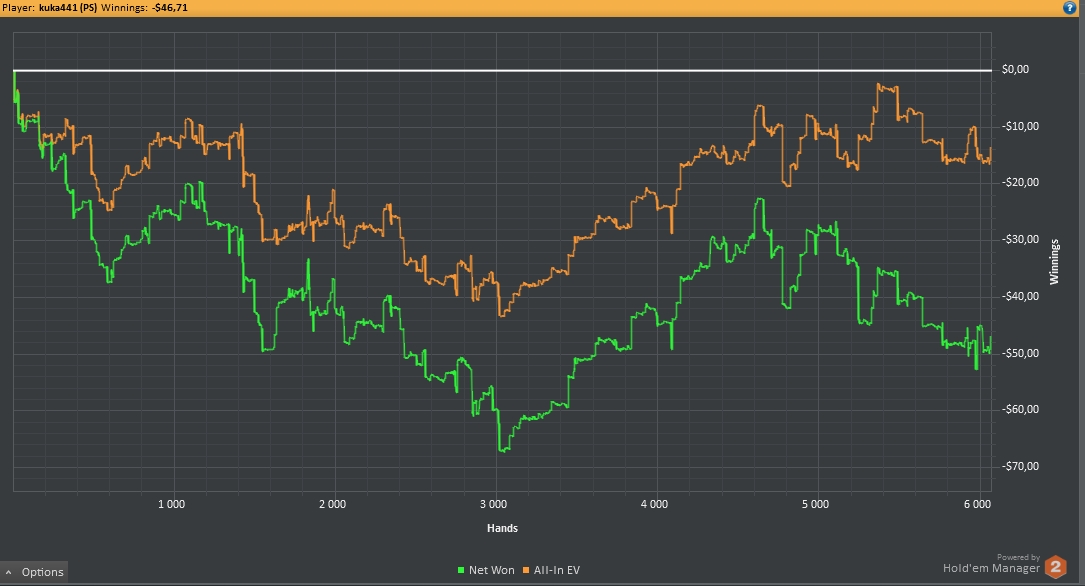Click the -$70,00 y-axis label
The height and width of the screenshot is (586, 1085).
coord(1020,466)
